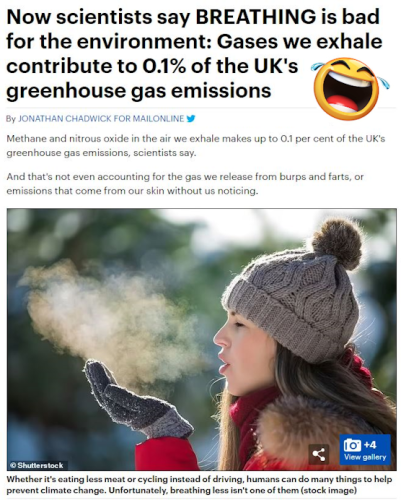This screenshot has height=500, width=401.
Task: Click the photo caption about eating less meat
Action: [x=199, y=485]
